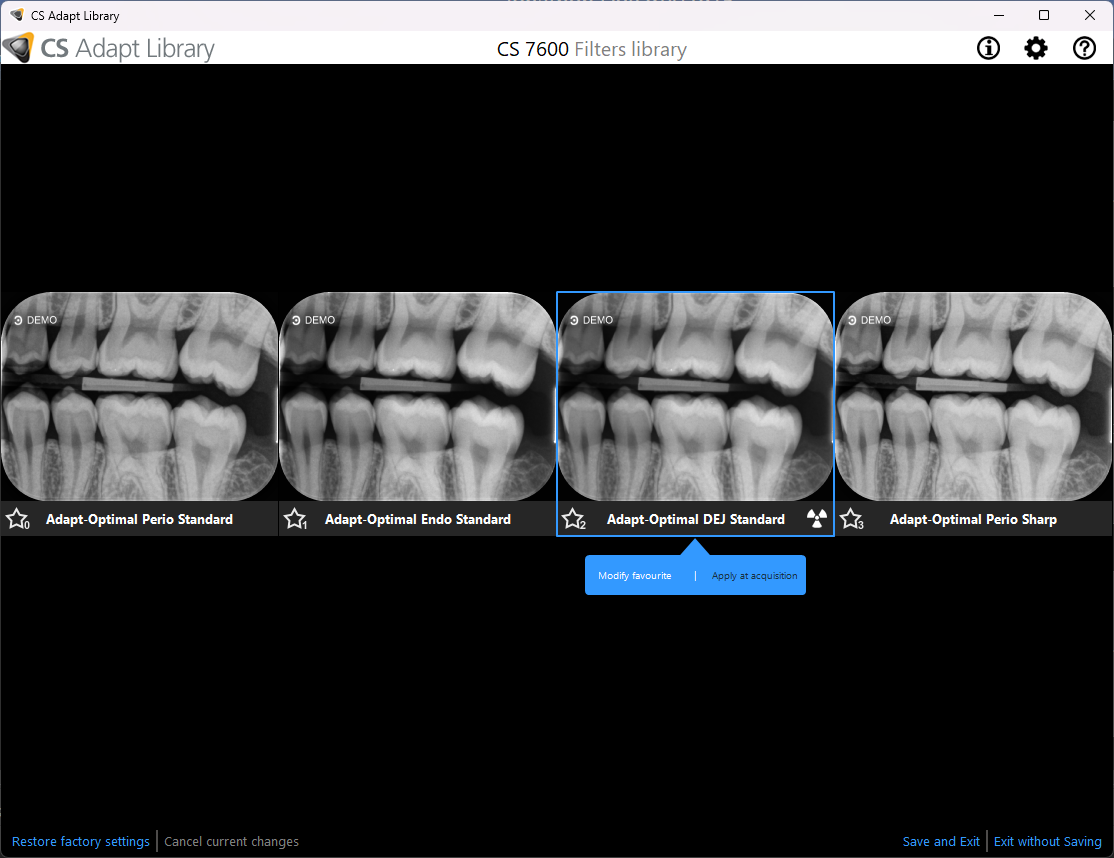Screen dimensions: 1114x858
Task: Click Save and Exit
Action: (x=941, y=842)
